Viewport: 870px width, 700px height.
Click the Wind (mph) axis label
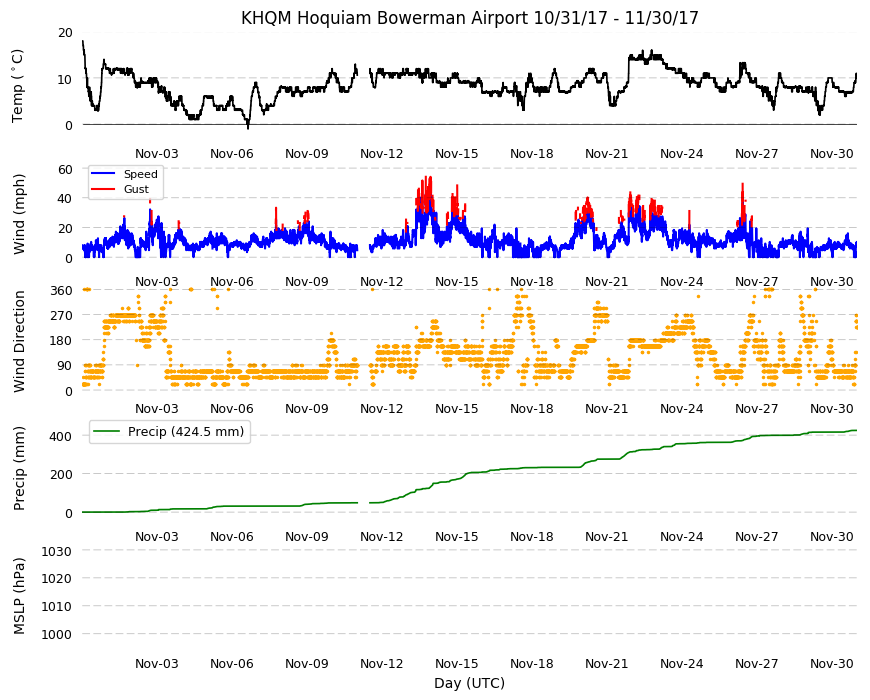pyautogui.click(x=19, y=214)
